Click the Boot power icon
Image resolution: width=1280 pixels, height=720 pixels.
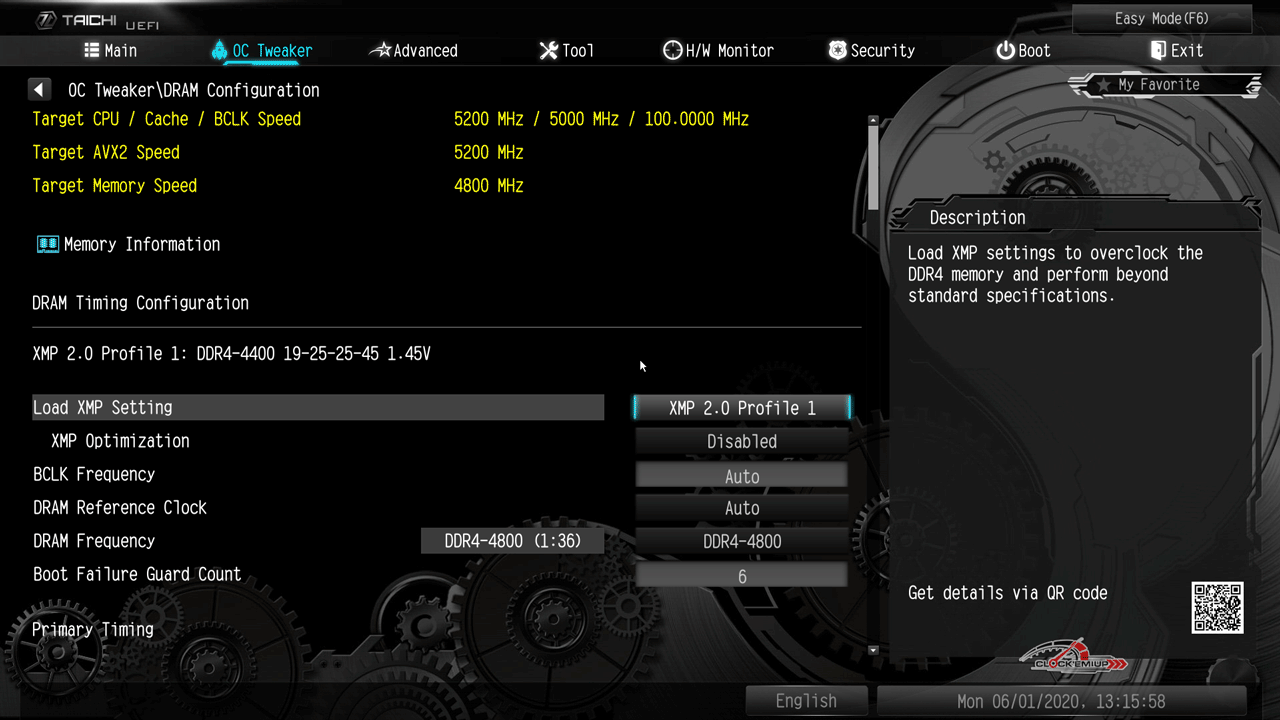click(1005, 50)
